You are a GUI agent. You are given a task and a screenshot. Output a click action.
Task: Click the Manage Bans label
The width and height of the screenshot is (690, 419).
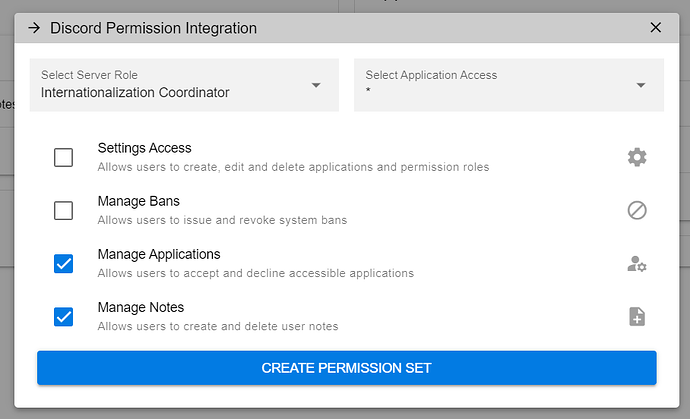click(x=139, y=201)
